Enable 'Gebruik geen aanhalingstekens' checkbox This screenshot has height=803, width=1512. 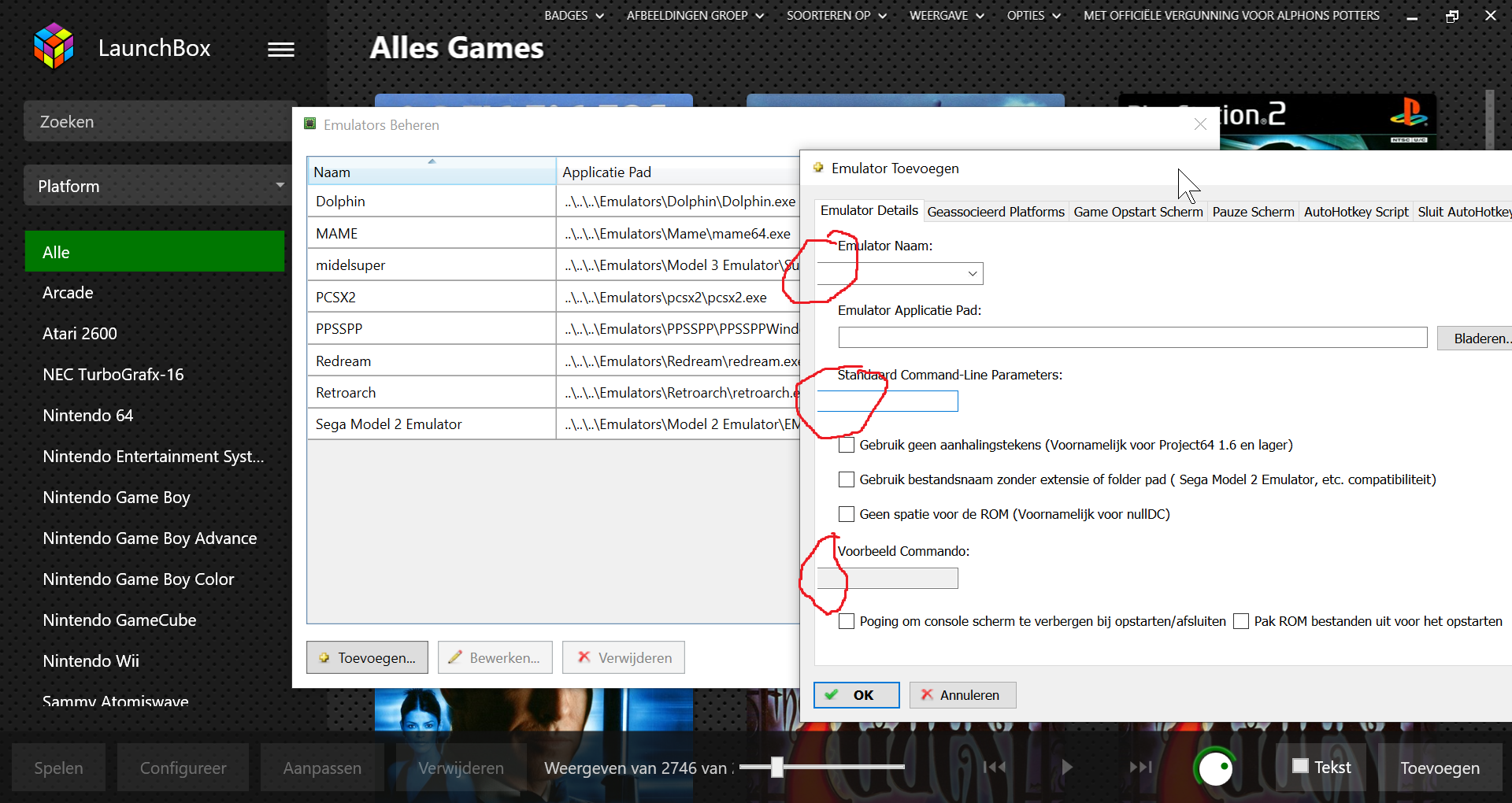[847, 445]
